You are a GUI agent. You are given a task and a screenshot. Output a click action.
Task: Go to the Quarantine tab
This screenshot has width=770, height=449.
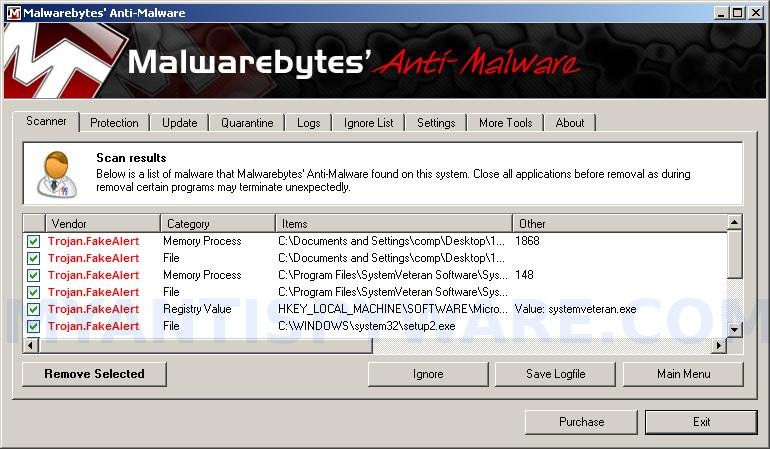[x=247, y=123]
